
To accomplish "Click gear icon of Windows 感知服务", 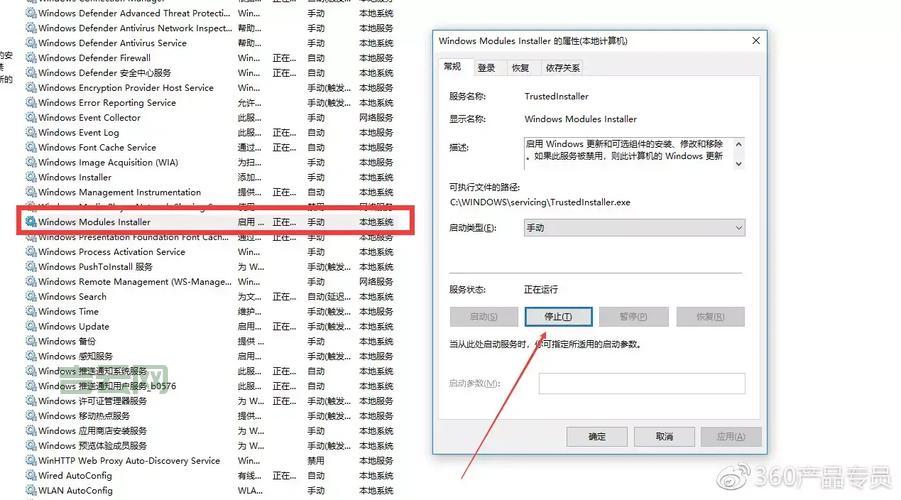I will coord(31,356).
